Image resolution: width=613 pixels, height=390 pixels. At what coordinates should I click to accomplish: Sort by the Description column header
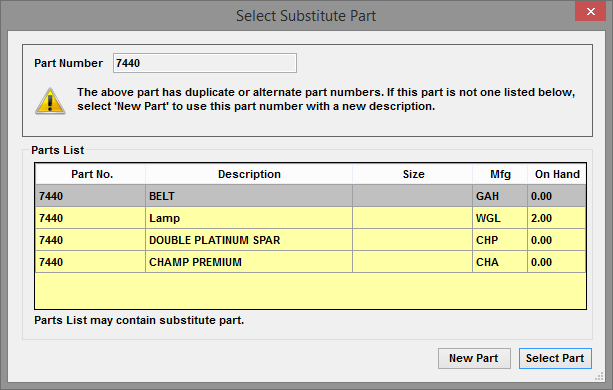249,174
